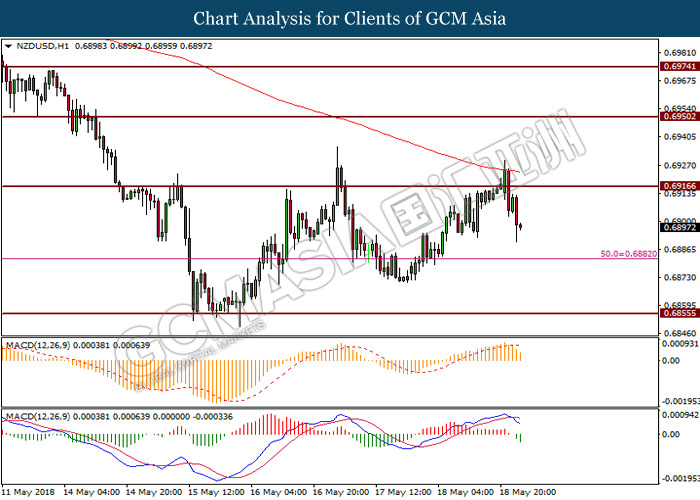Image resolution: width=700 pixels, height=500 pixels.
Task: Click the 18 May 04:00 time label
Action: [466, 492]
